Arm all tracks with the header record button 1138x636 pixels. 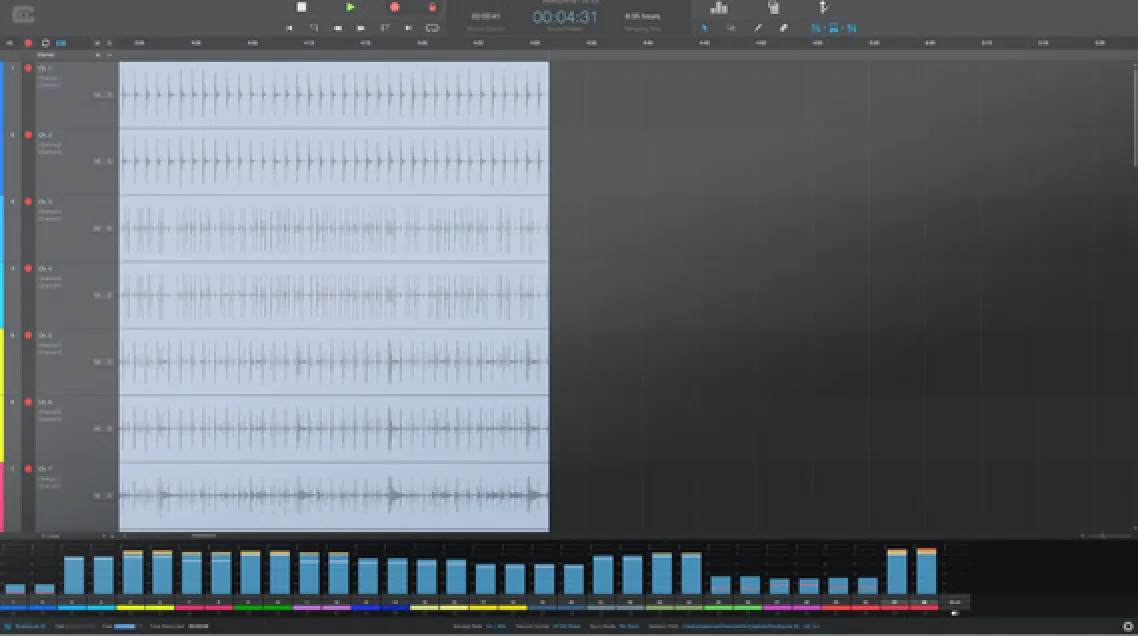(x=28, y=43)
